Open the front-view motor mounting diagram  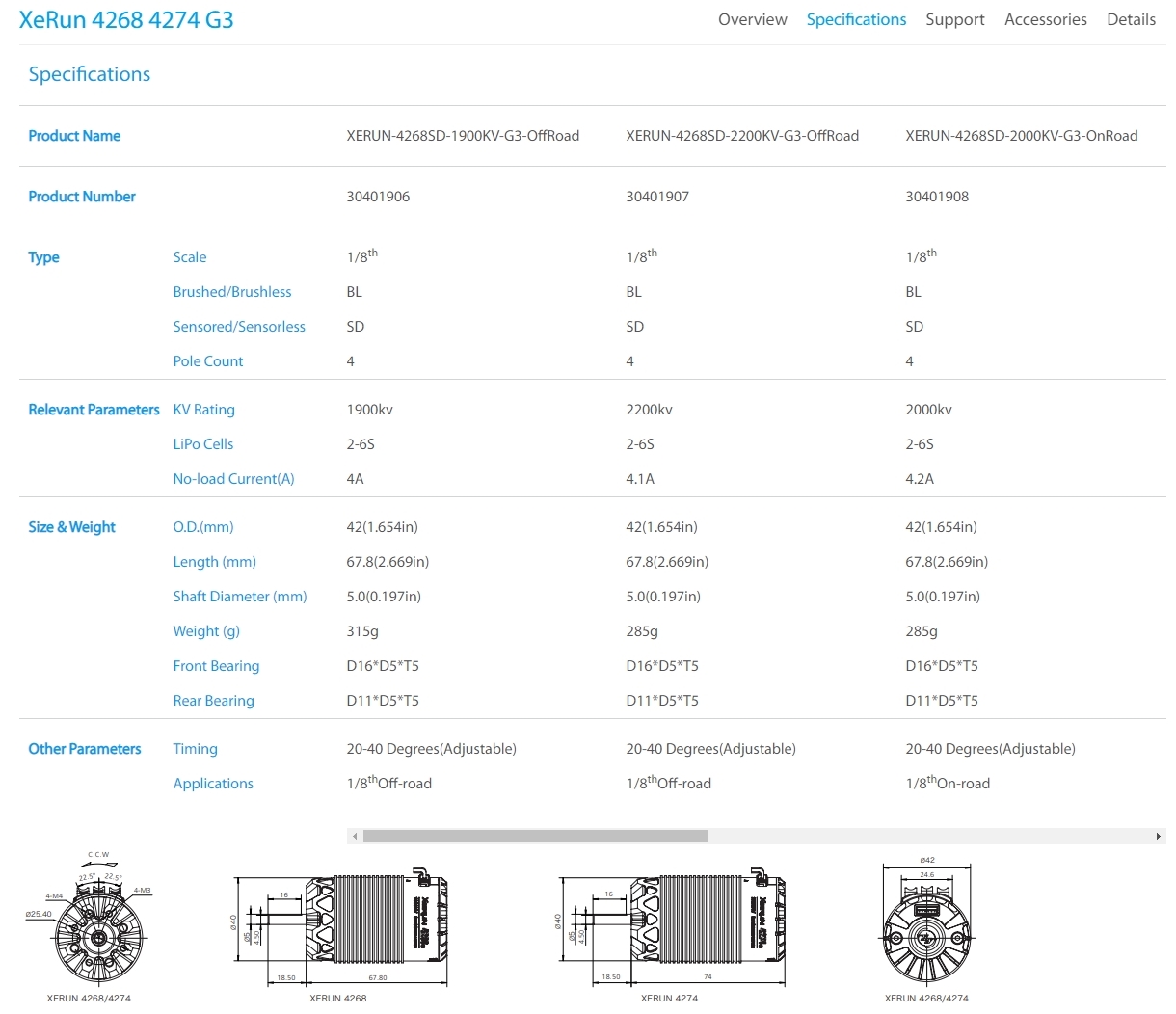pyautogui.click(x=88, y=925)
